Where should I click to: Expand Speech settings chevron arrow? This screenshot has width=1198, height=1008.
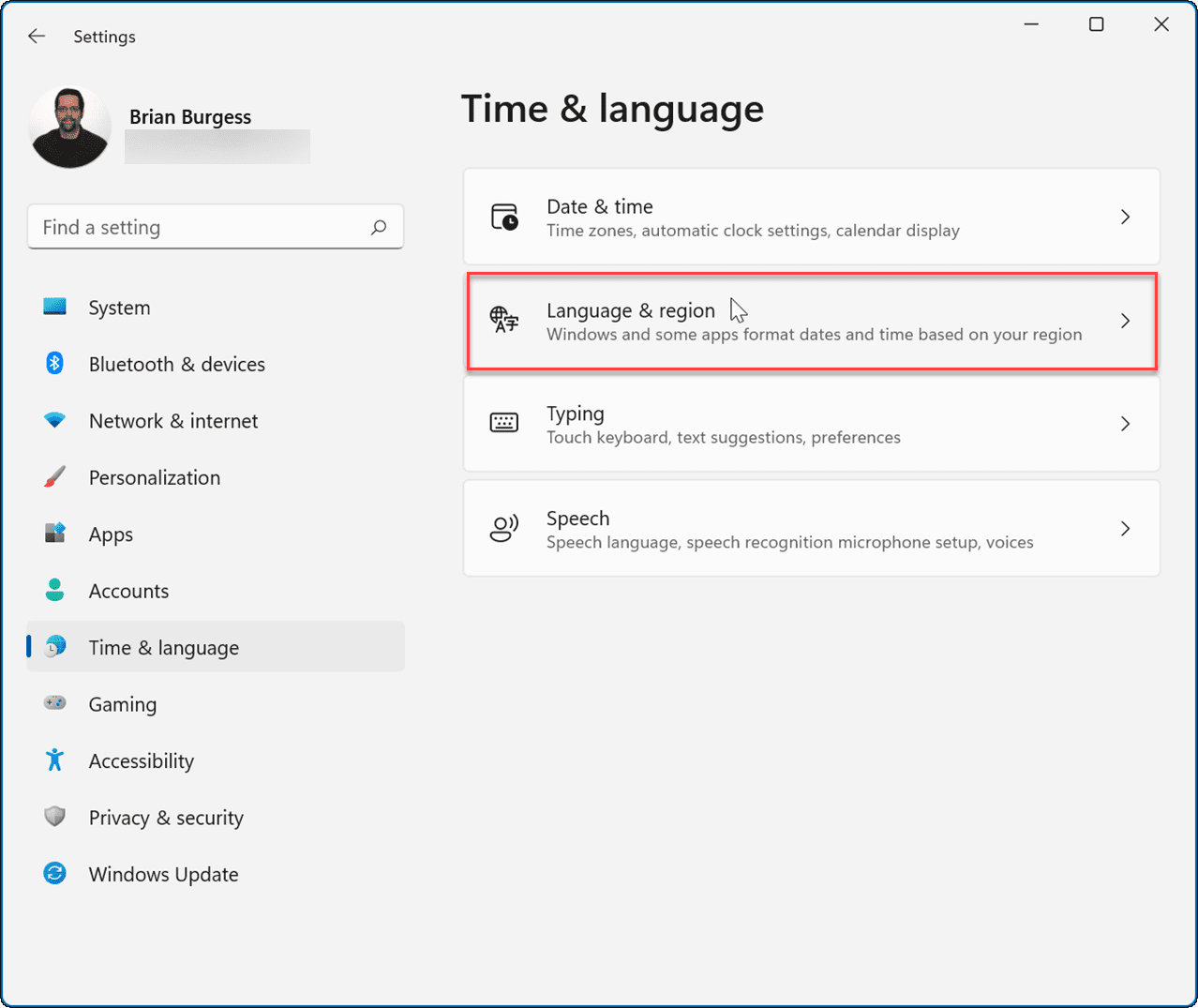[x=1125, y=529]
